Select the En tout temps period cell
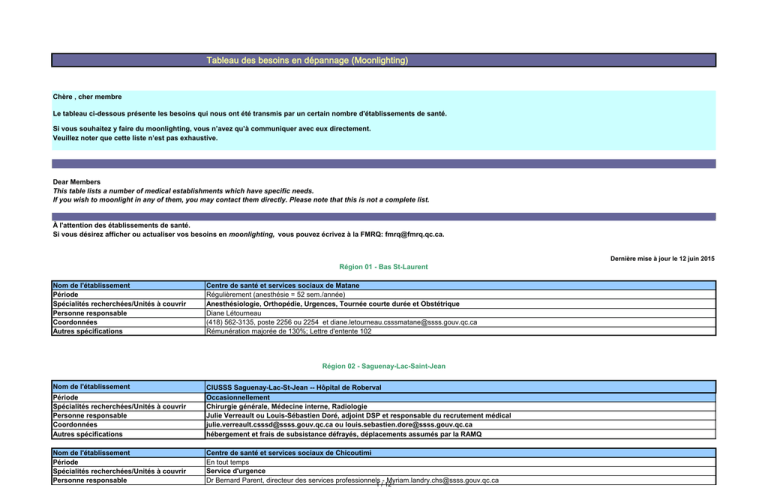This screenshot has height=497, width=768. pos(232,463)
